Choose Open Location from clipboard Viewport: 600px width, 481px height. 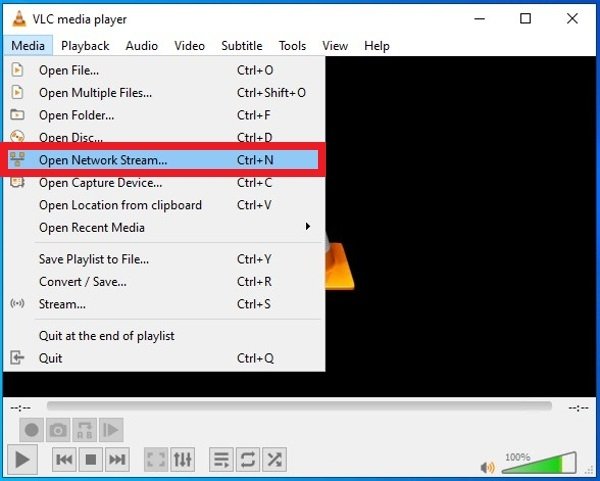tap(164, 205)
